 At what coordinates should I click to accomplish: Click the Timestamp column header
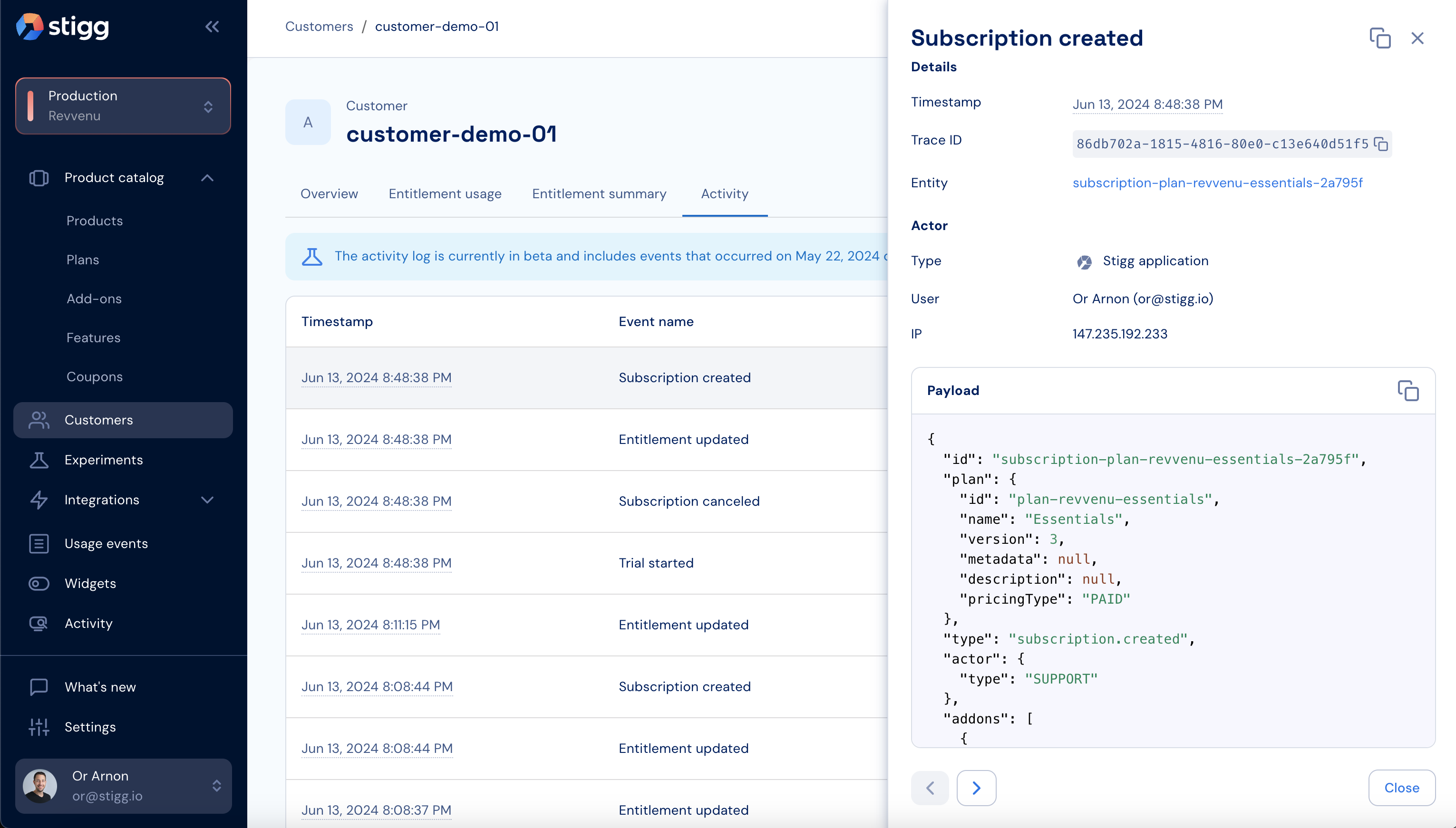pos(337,321)
